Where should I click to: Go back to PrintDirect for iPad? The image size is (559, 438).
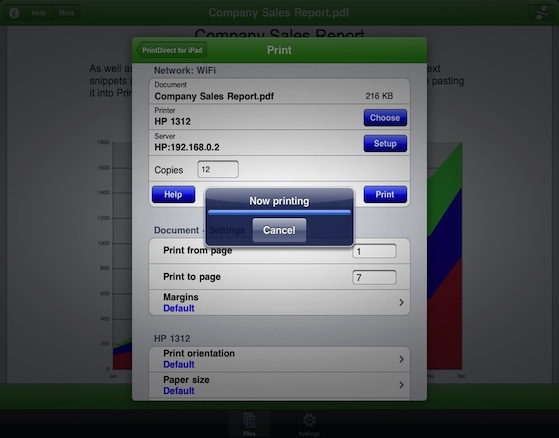coord(171,50)
